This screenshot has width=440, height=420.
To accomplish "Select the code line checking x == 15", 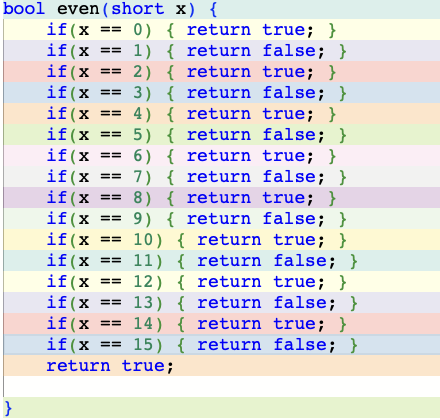I will [x=221, y=345].
